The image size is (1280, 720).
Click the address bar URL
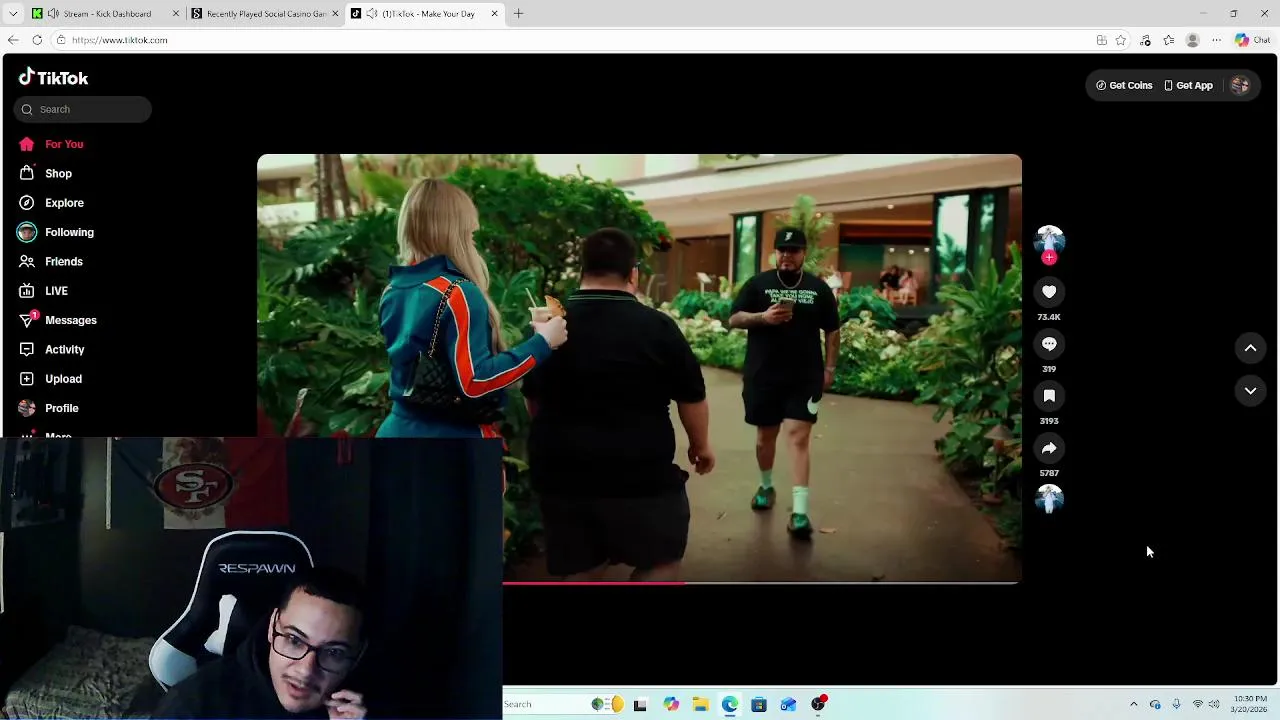pyautogui.click(x=120, y=40)
